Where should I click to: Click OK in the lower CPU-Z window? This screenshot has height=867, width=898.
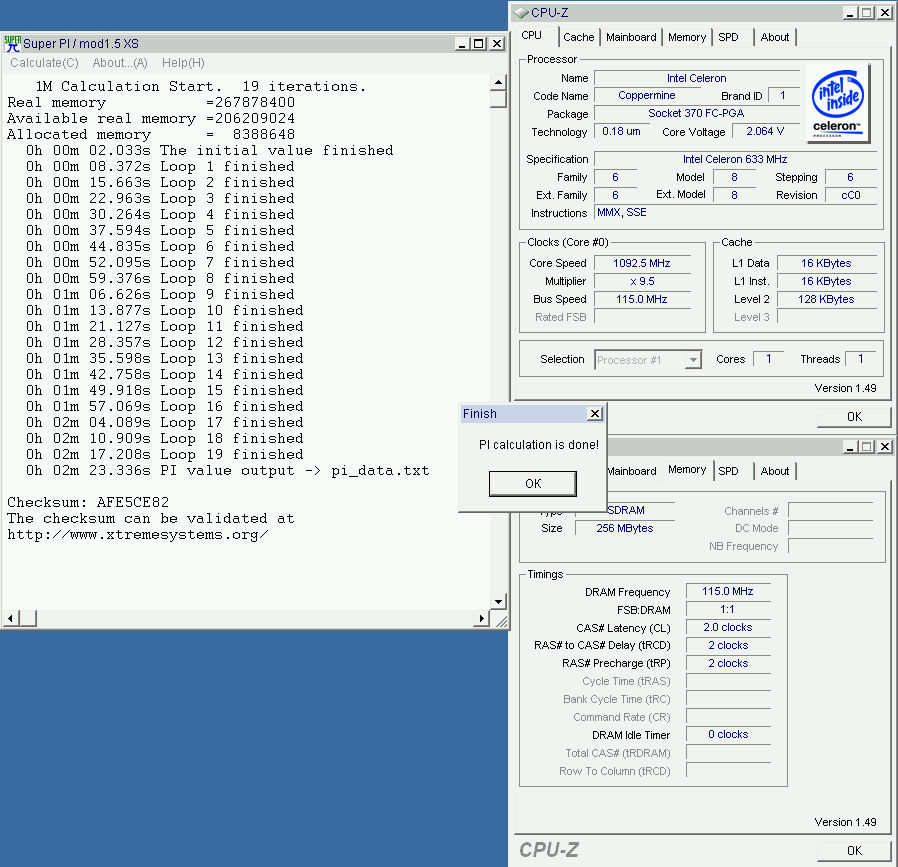854,851
